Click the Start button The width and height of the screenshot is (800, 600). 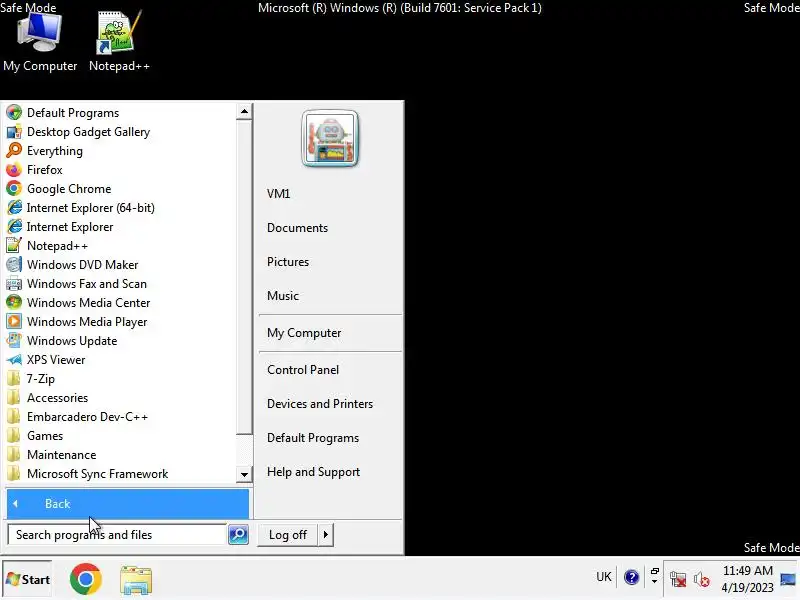tap(28, 580)
